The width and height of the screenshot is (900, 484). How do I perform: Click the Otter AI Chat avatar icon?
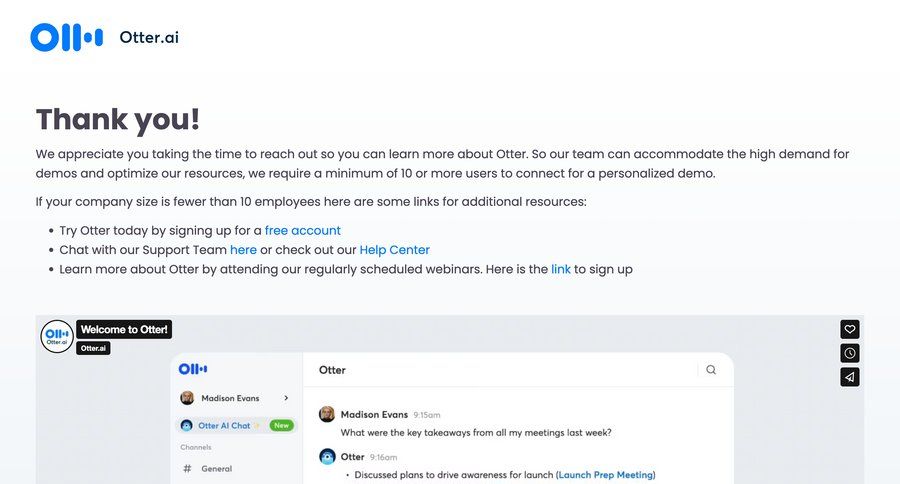(187, 425)
